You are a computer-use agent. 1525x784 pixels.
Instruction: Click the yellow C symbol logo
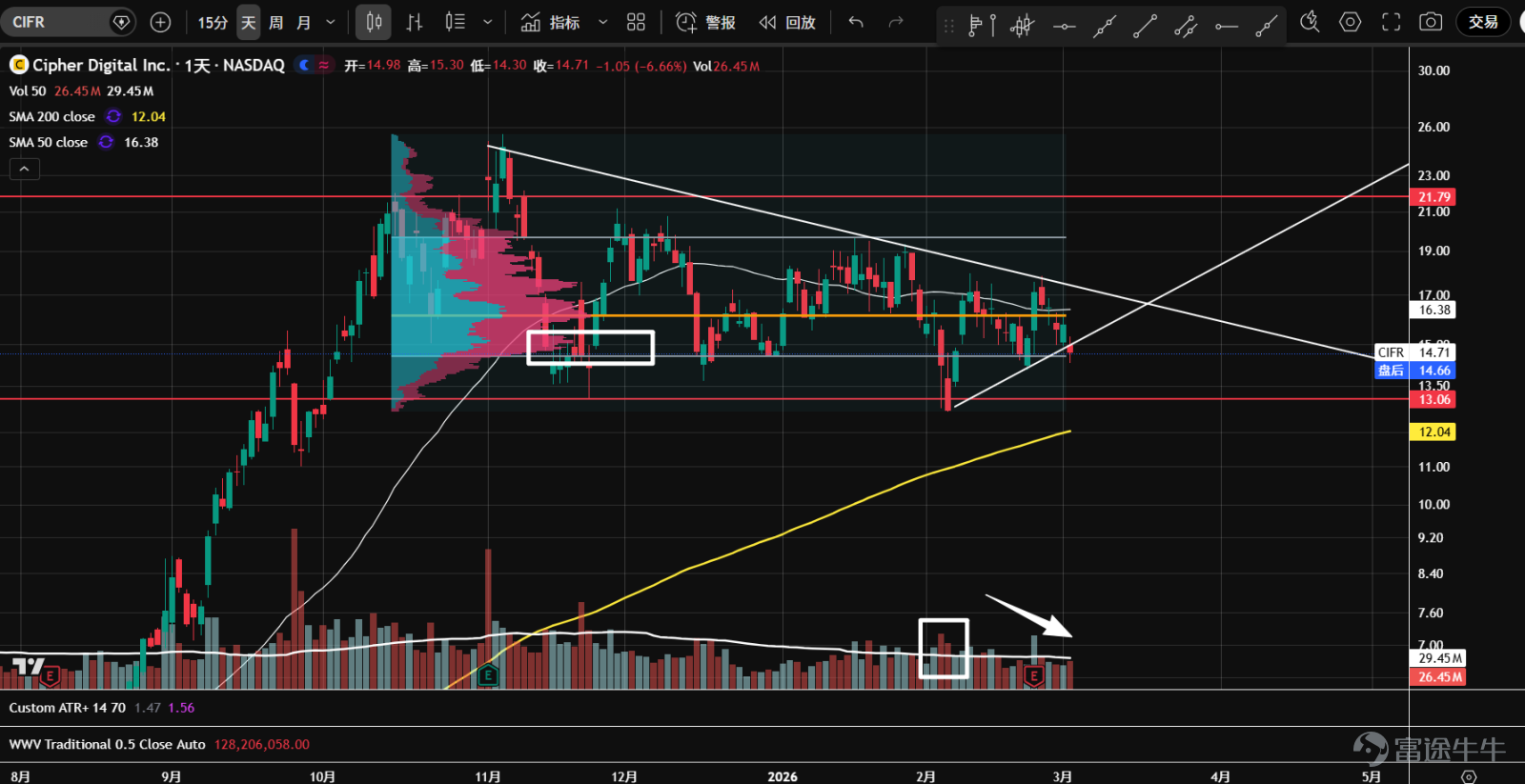point(19,65)
